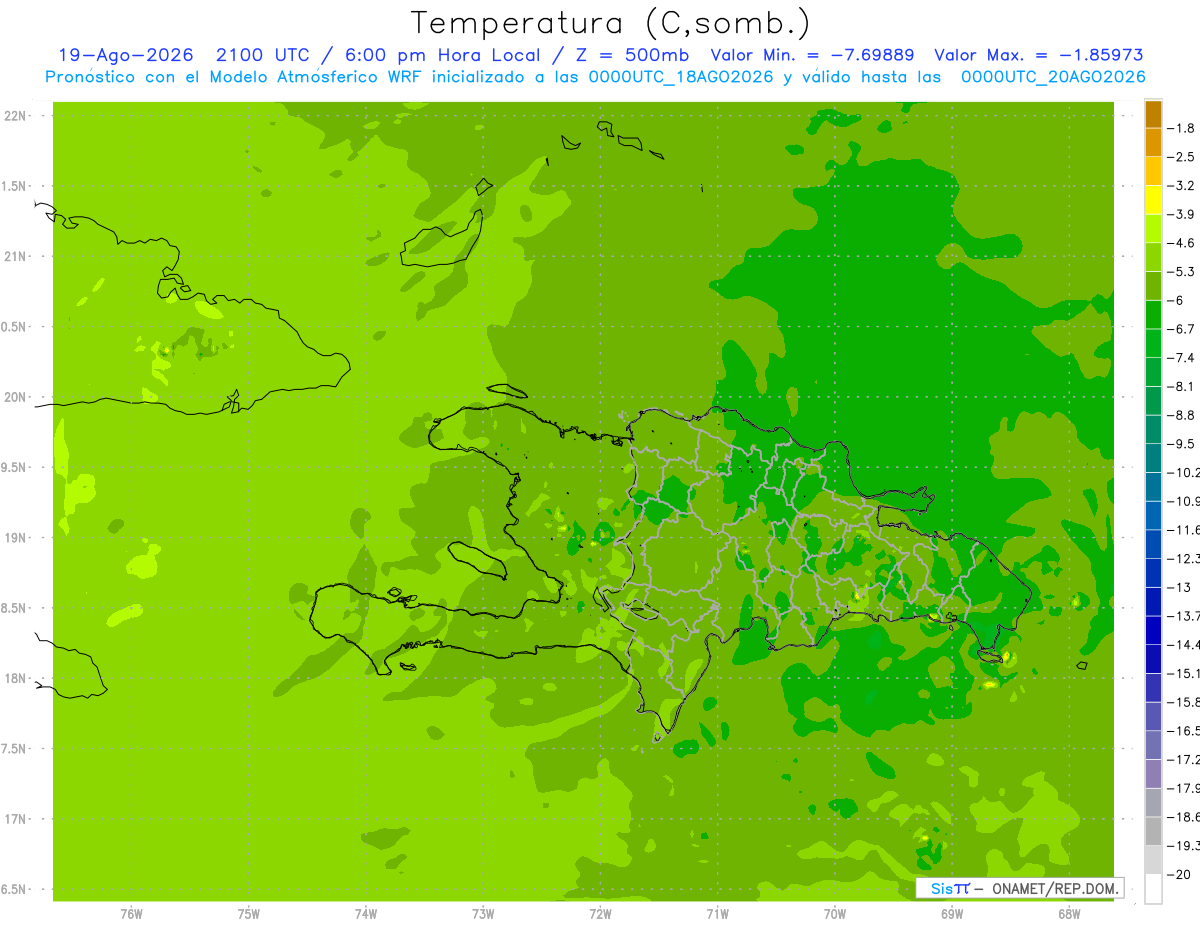Click the "-7.4" colorbar label
This screenshot has height=927, width=1200.
1183,358
